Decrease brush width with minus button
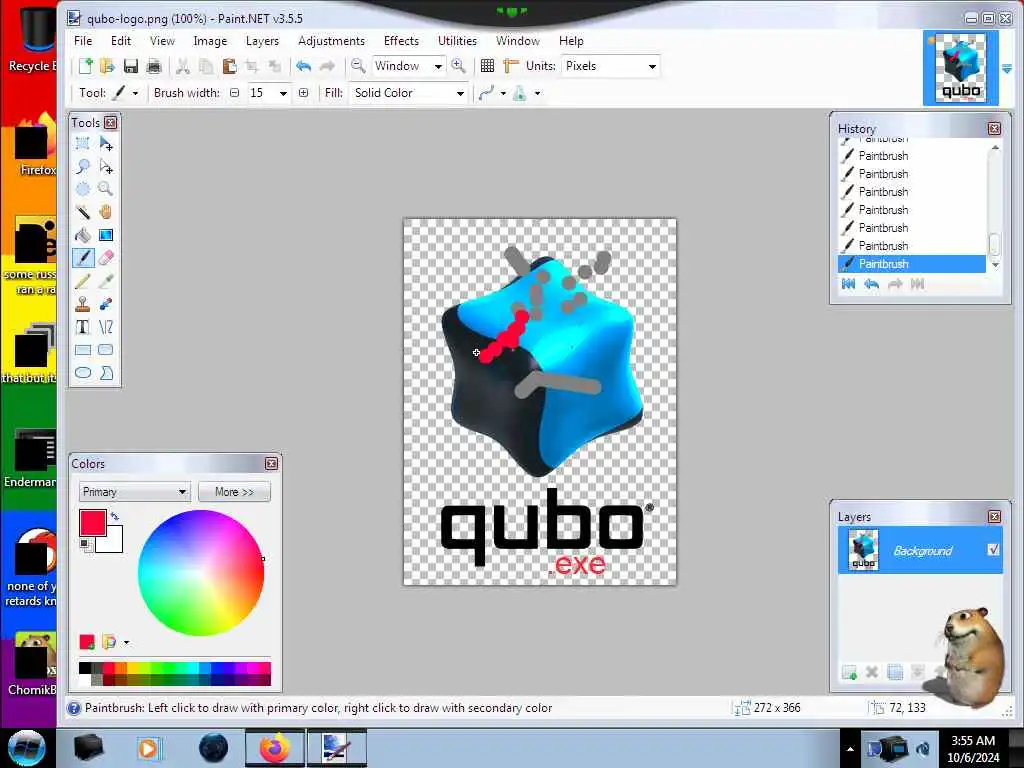This screenshot has height=768, width=1024. coord(234,93)
